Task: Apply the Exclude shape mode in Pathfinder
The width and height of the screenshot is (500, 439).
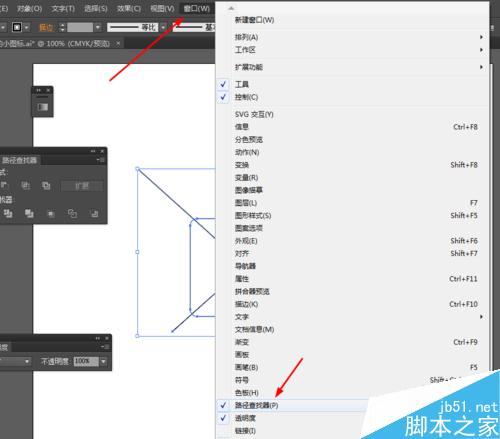Action: point(46,186)
